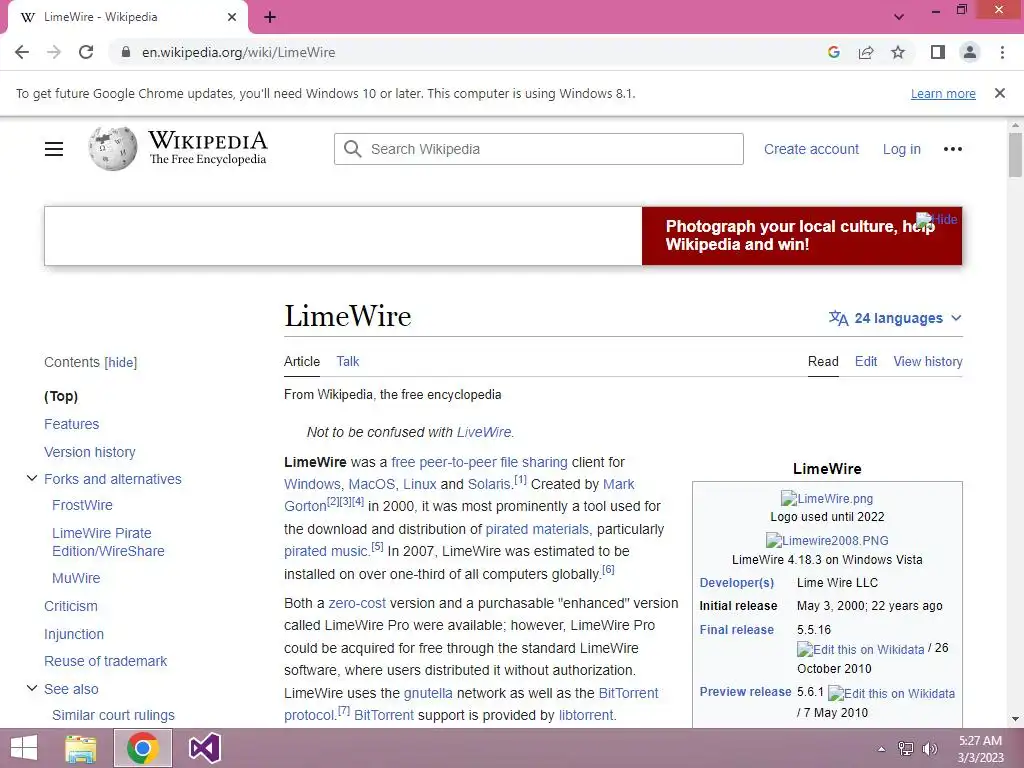Go to the MuWire subsection
This screenshot has width=1024, height=768.
click(76, 578)
